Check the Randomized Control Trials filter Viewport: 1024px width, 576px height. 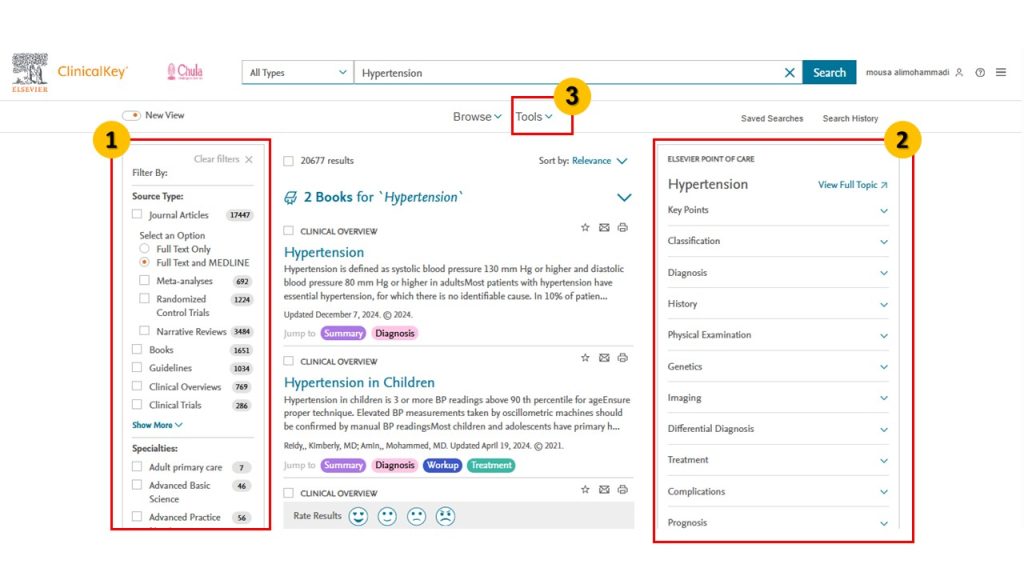(144, 298)
